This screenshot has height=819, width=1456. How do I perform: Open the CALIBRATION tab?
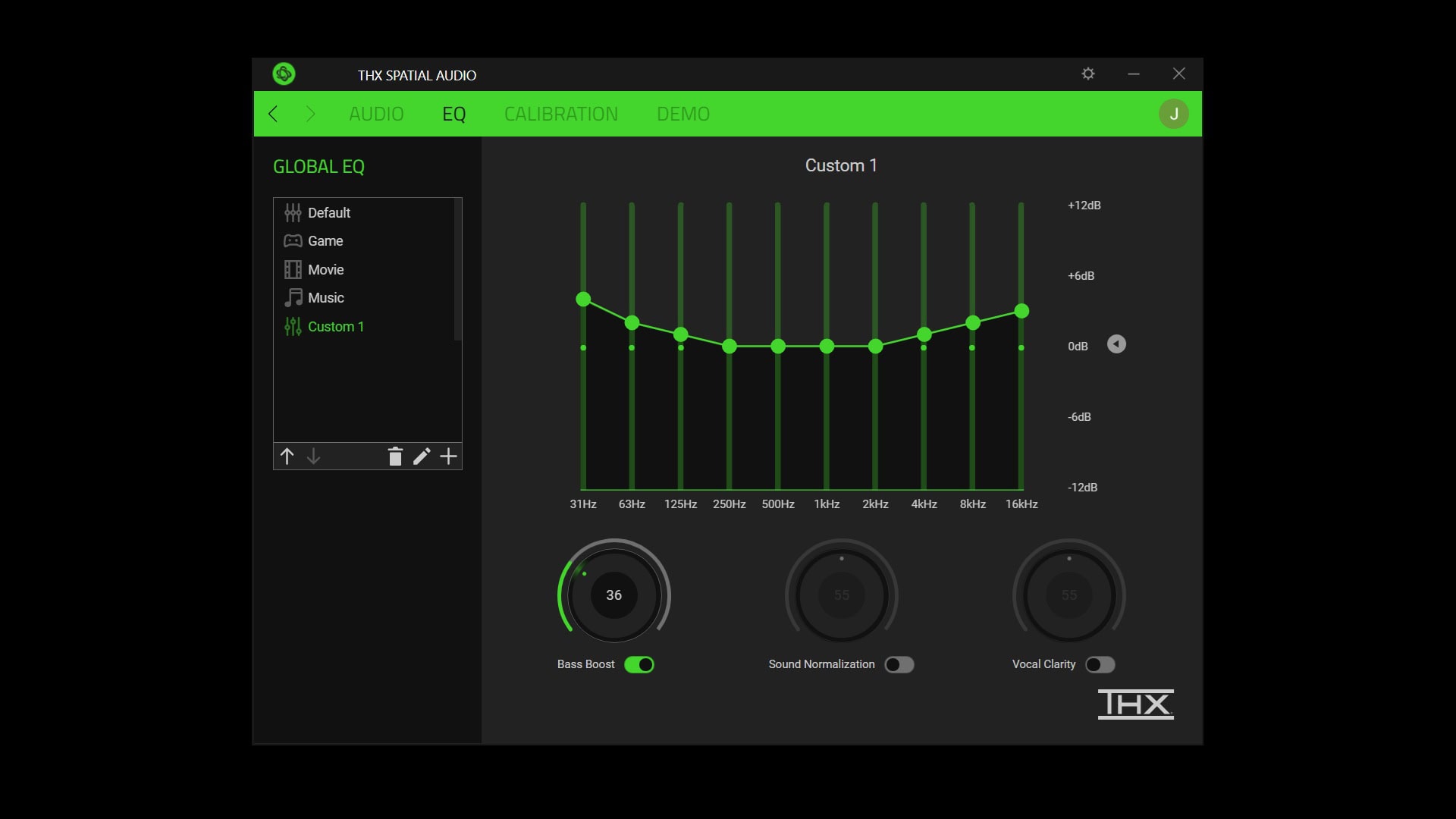(x=561, y=114)
